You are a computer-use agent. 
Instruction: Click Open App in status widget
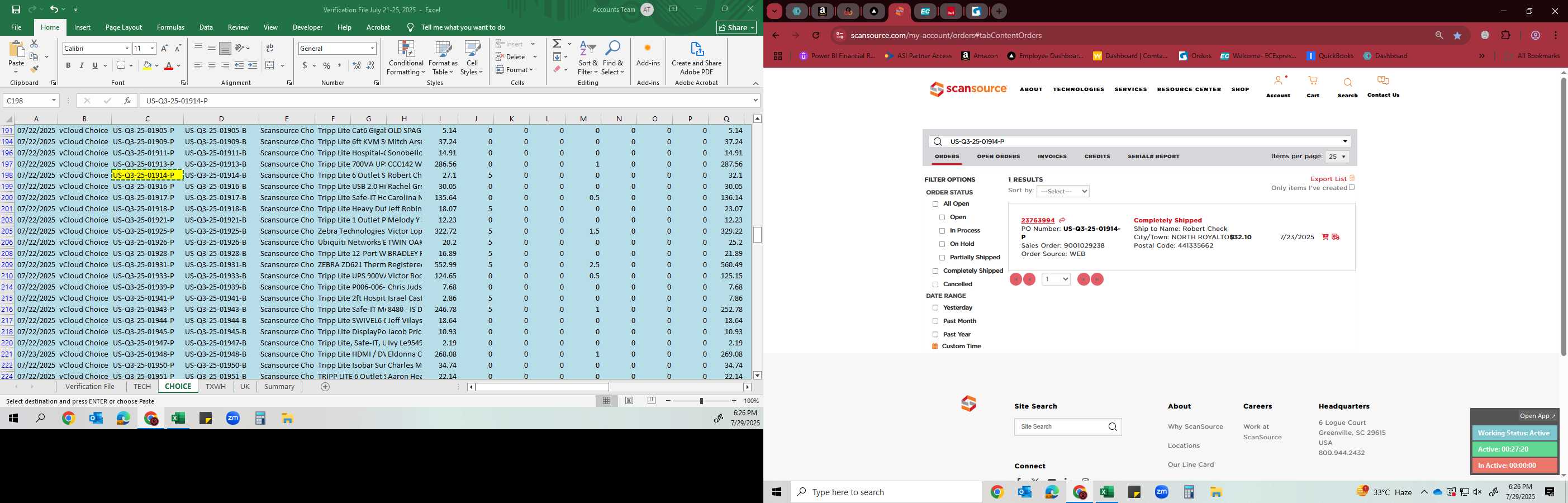(x=1537, y=416)
